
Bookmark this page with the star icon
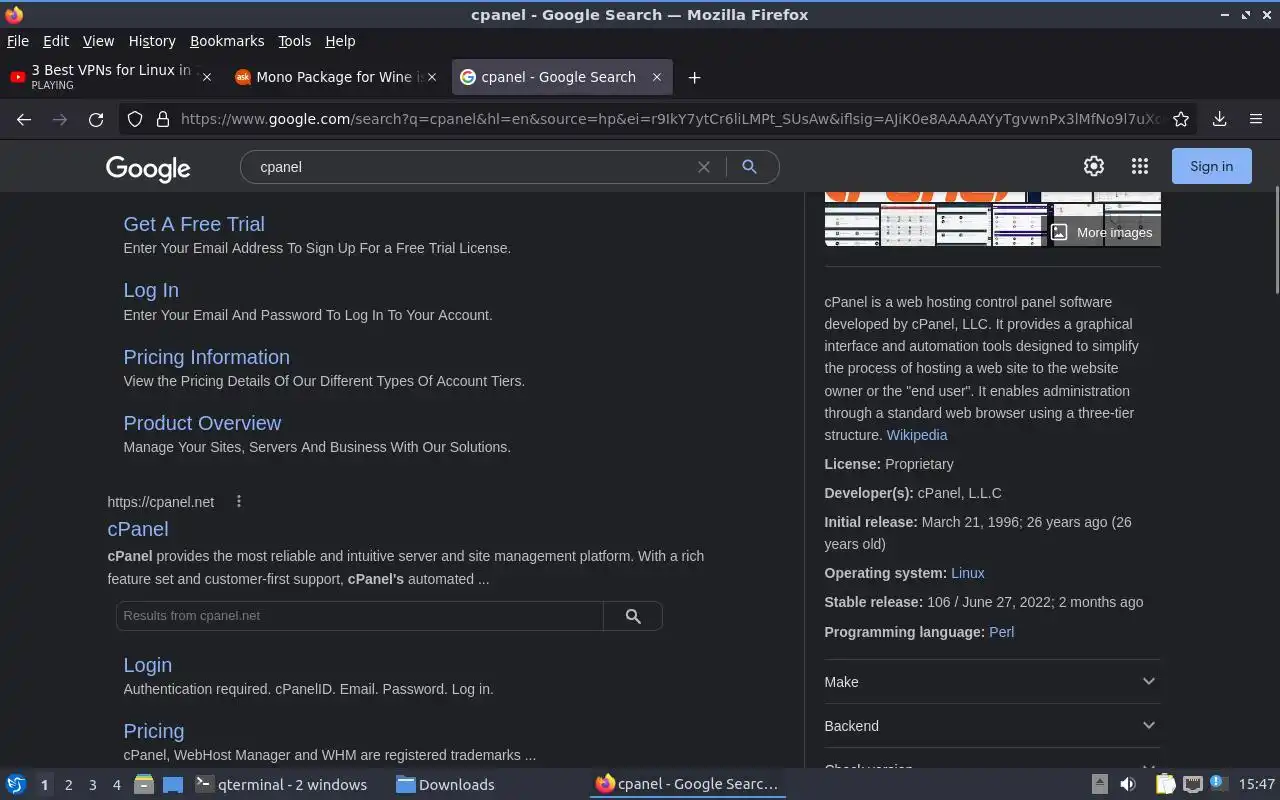1181,119
